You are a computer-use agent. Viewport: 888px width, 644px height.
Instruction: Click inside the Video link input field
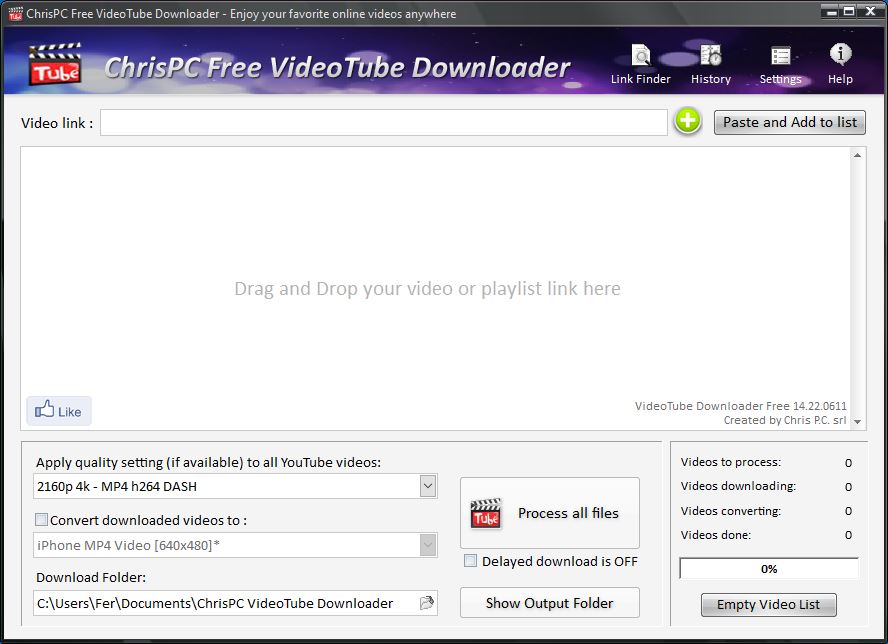[x=383, y=122]
